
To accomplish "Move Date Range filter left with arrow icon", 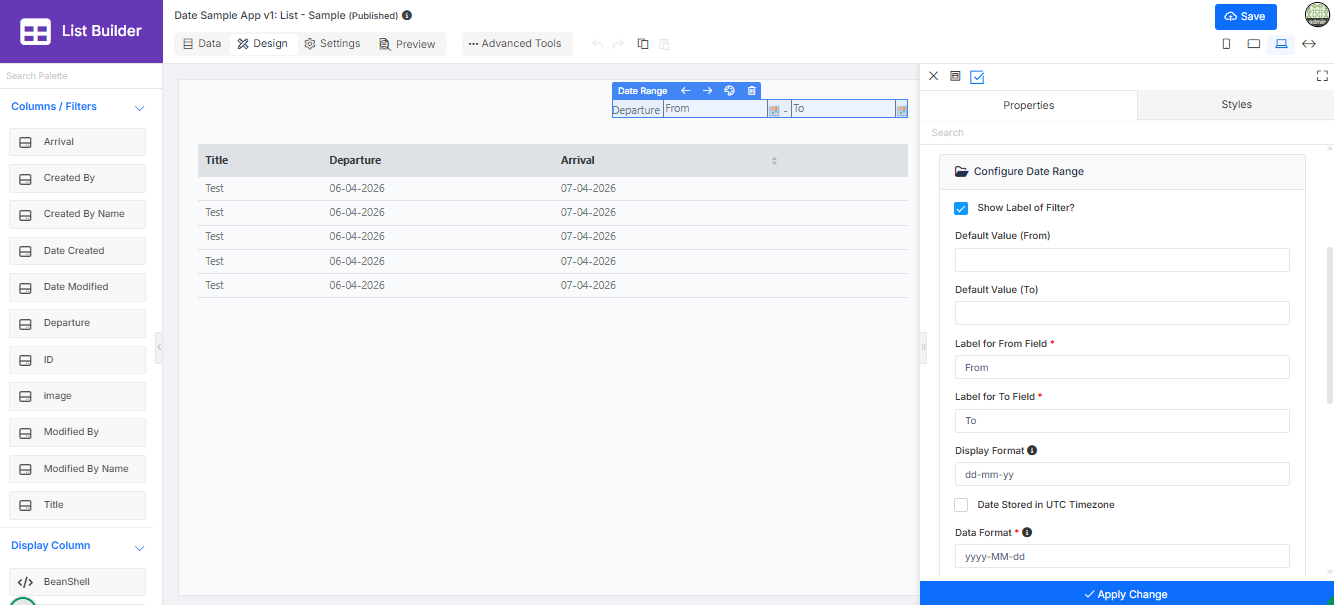I will coord(686,91).
